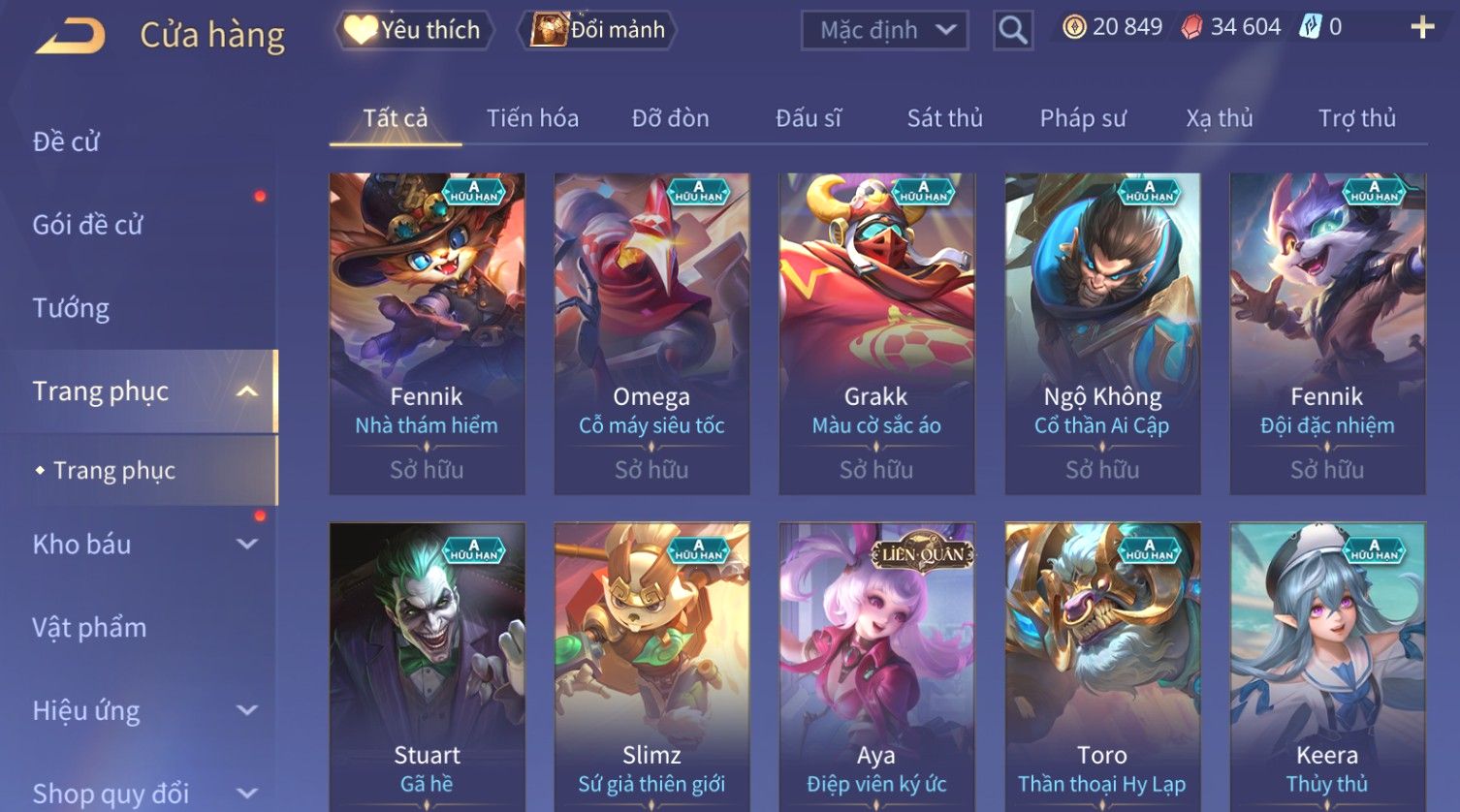Open the Tướng sidebar menu

(71, 308)
